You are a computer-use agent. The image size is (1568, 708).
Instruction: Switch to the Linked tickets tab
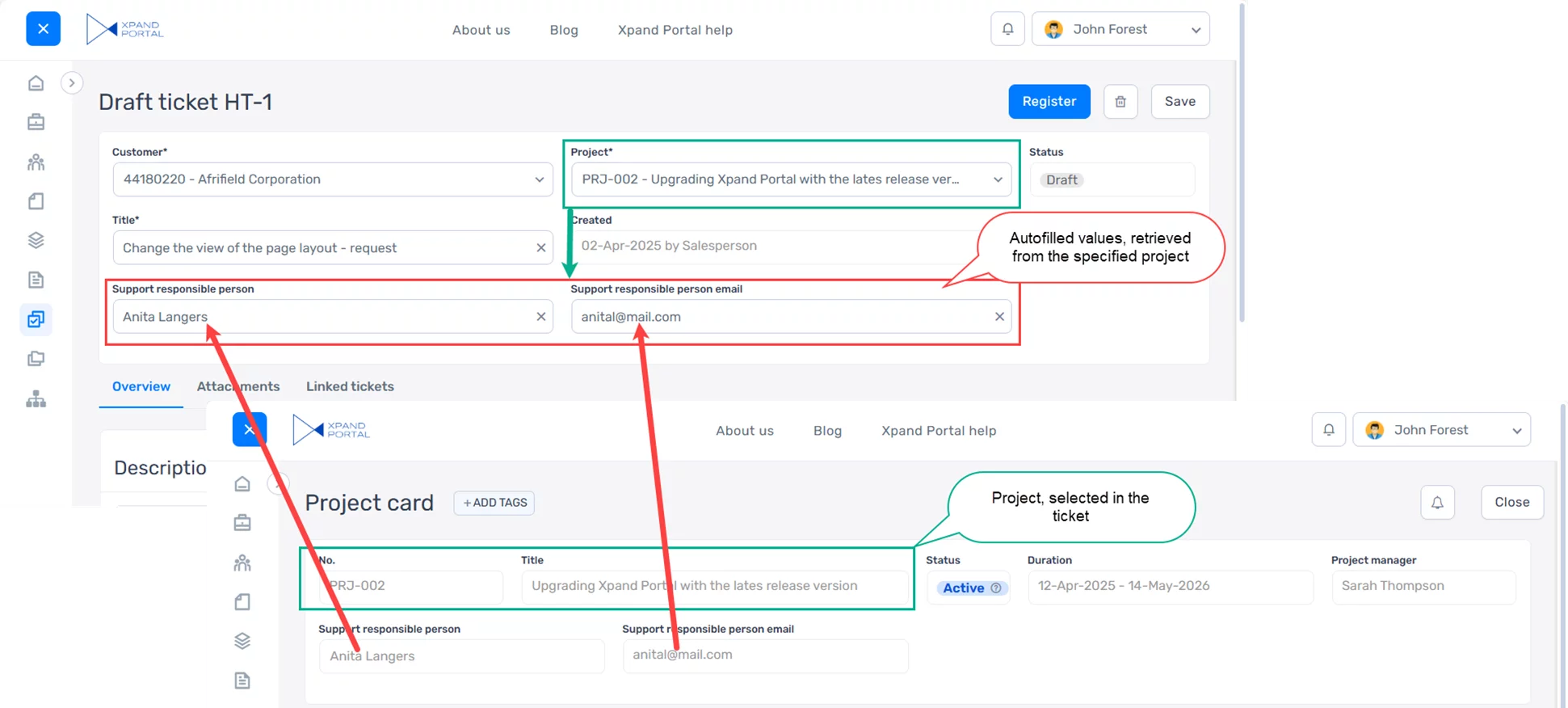point(350,386)
